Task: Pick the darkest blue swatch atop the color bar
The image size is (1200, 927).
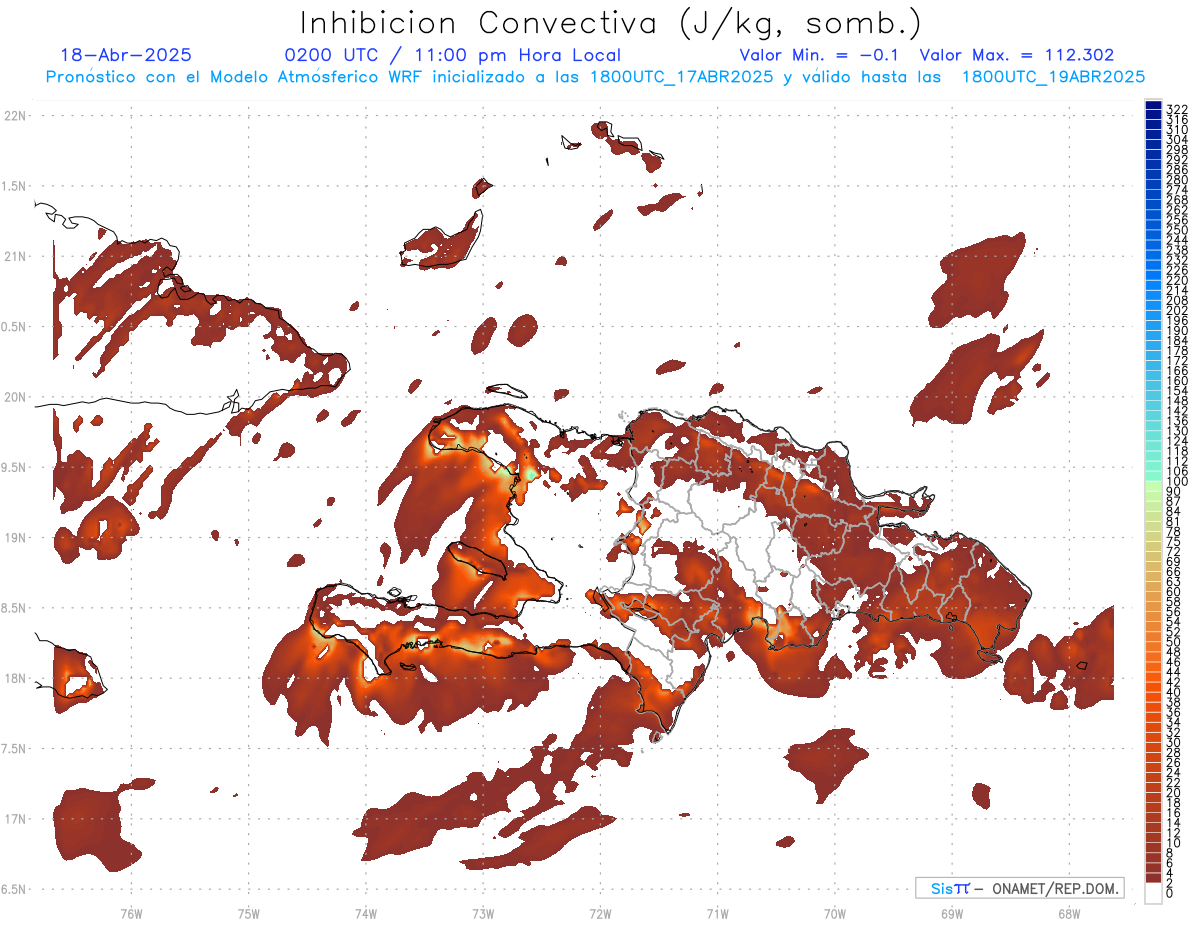Action: 1153,104
